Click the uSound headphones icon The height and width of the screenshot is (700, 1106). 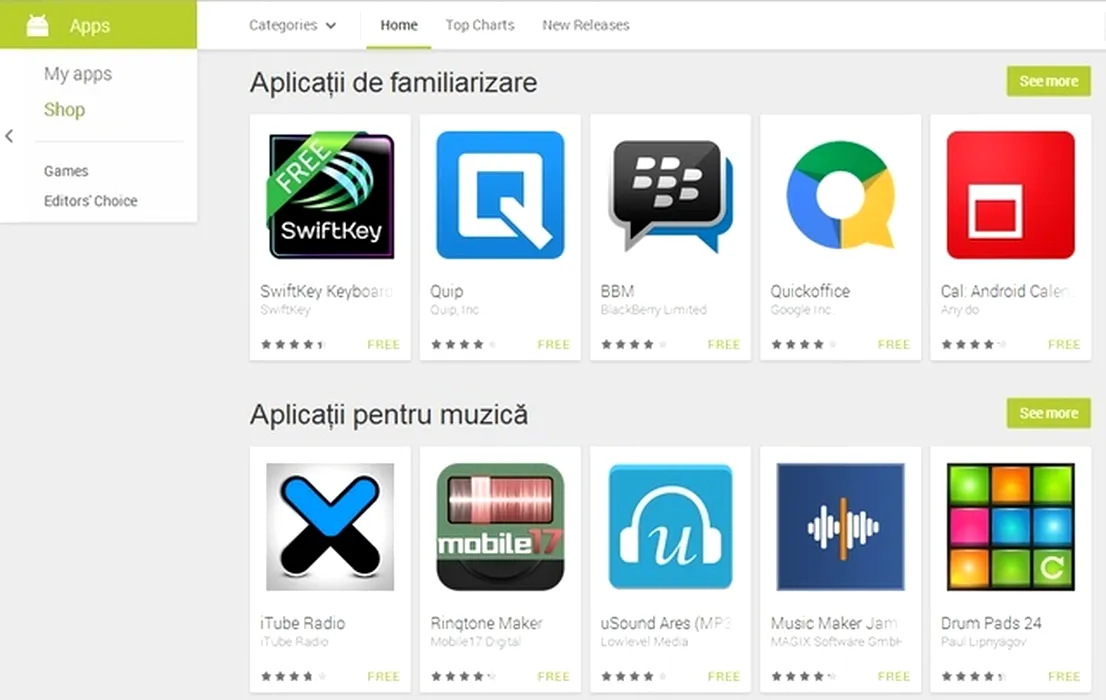[x=670, y=526]
